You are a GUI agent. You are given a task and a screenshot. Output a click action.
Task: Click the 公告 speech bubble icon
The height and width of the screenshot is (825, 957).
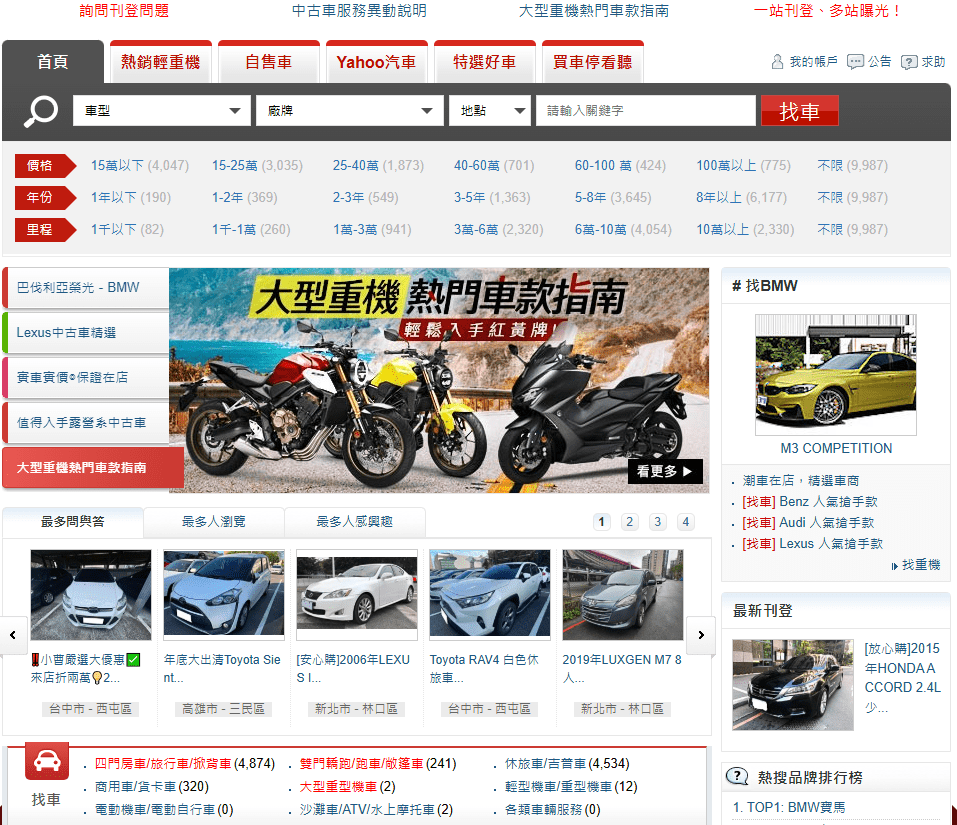pyautogui.click(x=855, y=61)
